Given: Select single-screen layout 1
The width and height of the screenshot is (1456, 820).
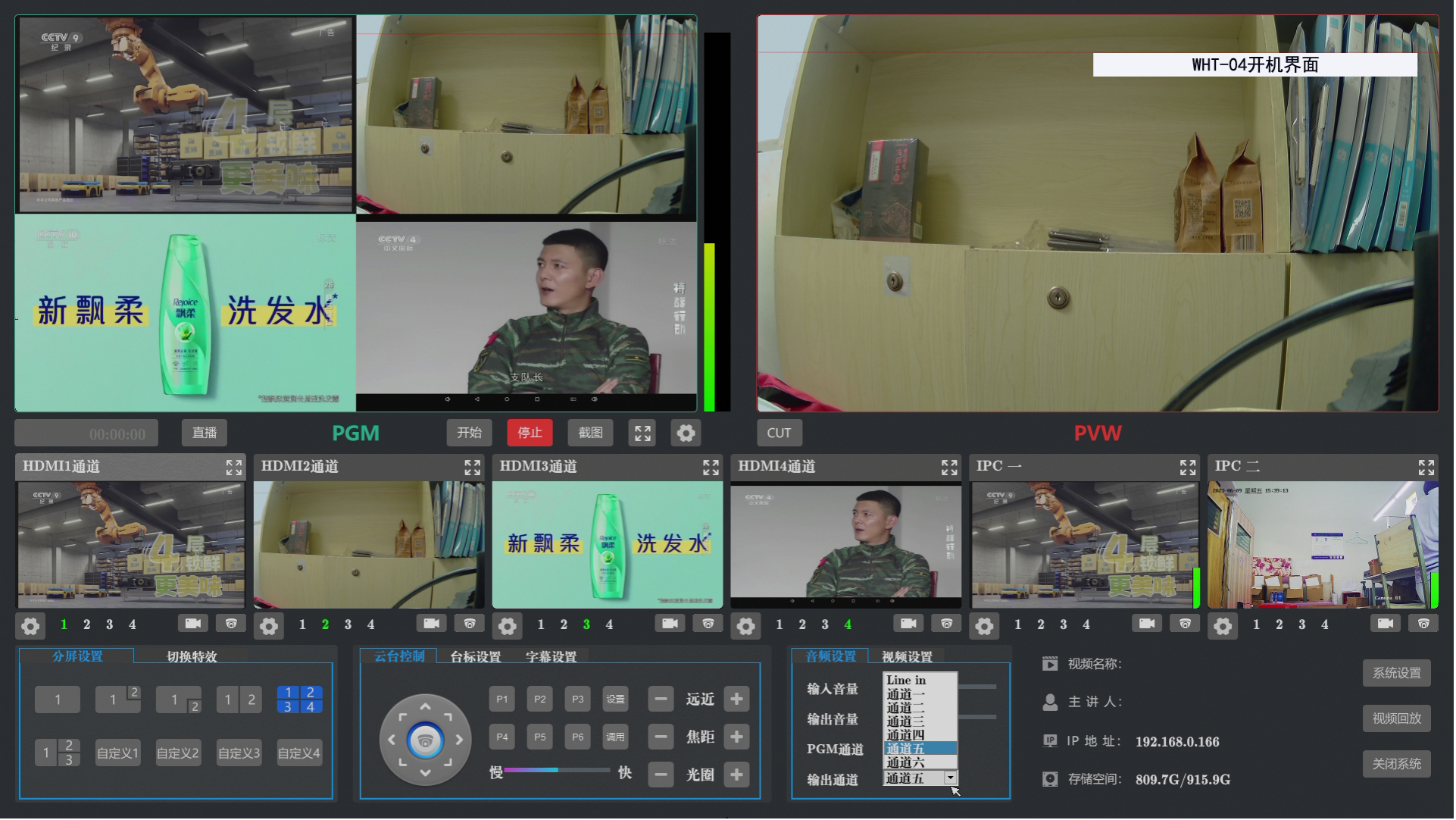Looking at the screenshot, I should (58, 700).
